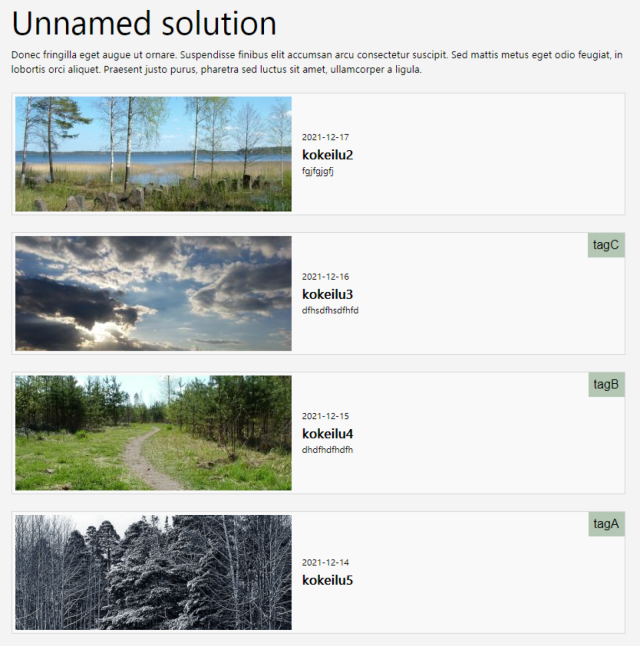Open the kokeilu4 title

click(x=328, y=433)
